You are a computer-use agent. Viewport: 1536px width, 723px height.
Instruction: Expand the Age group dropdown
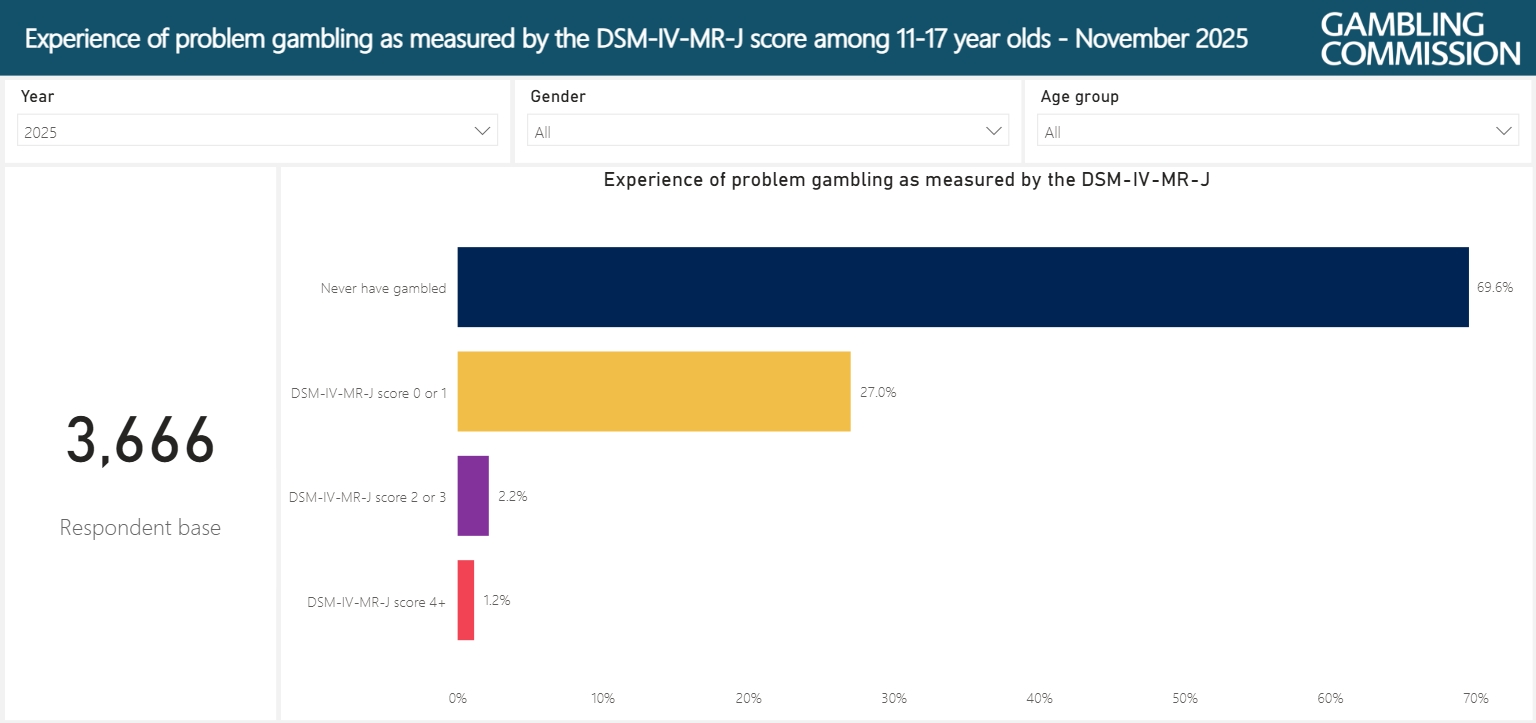coord(1277,130)
